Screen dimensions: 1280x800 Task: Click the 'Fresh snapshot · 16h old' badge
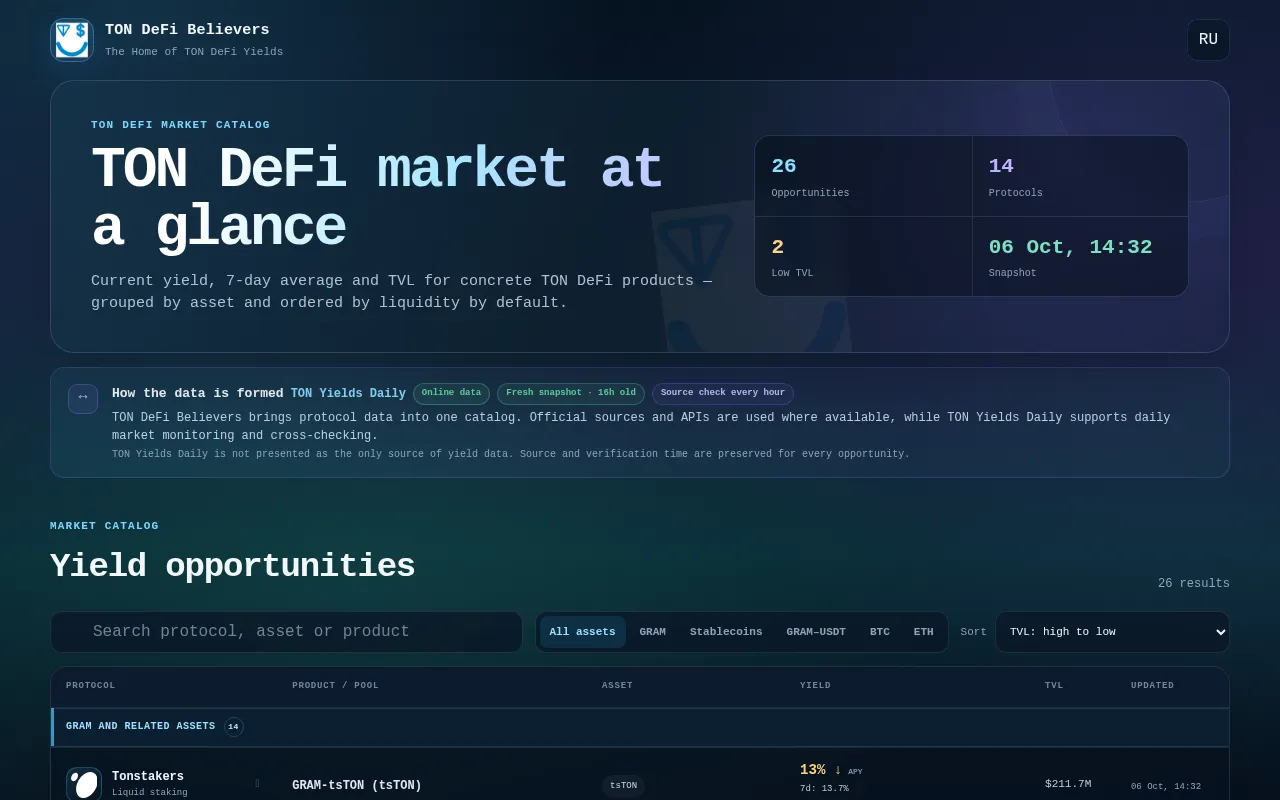571,394
